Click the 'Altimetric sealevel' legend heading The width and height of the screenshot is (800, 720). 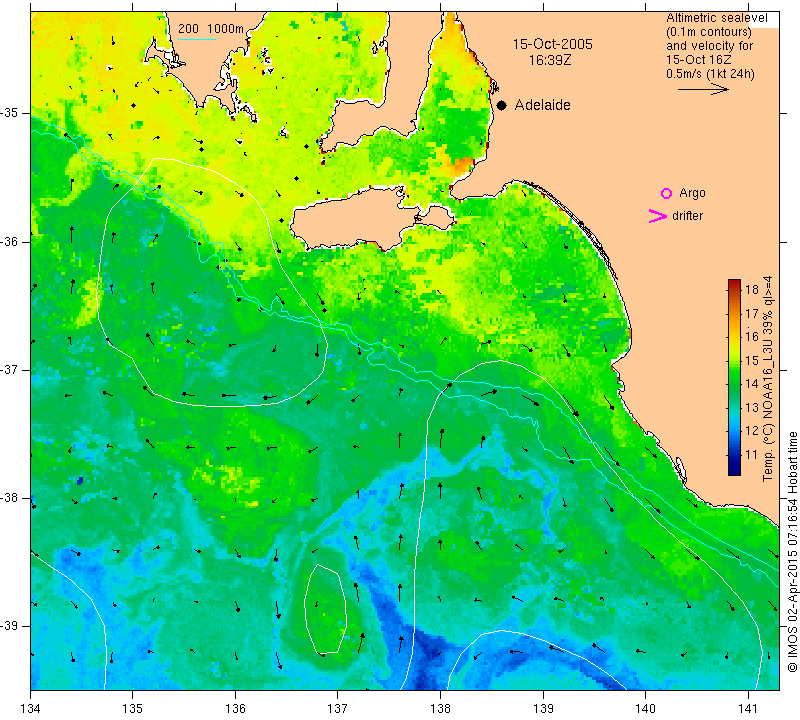click(x=717, y=18)
